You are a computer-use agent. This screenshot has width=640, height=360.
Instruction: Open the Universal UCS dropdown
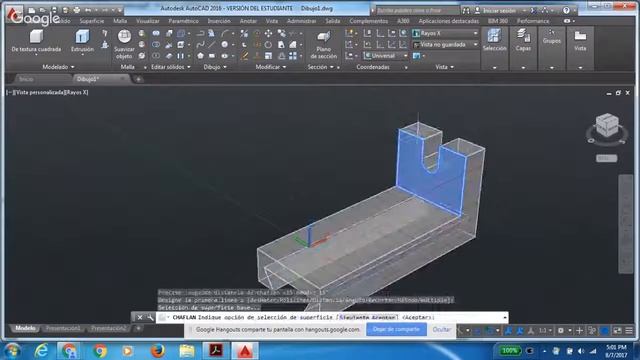click(x=386, y=56)
